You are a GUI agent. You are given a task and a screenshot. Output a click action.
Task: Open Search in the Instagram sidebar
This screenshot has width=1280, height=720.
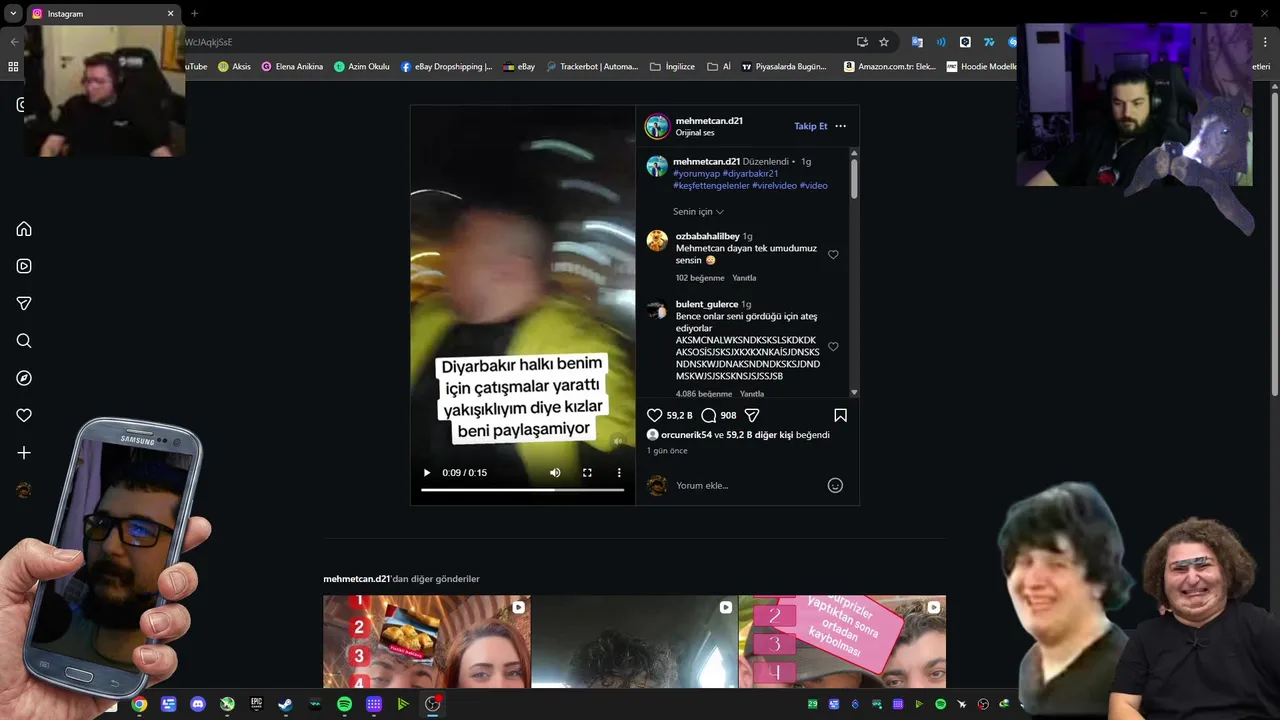tap(24, 341)
